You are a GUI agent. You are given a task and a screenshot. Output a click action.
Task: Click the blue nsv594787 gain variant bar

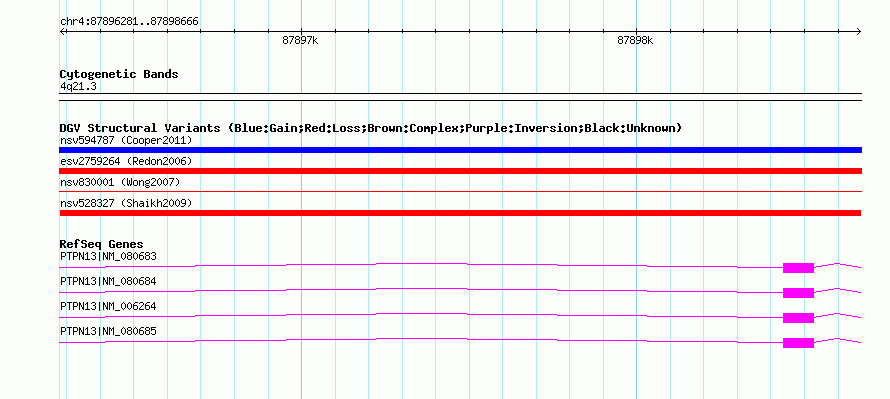pos(460,150)
